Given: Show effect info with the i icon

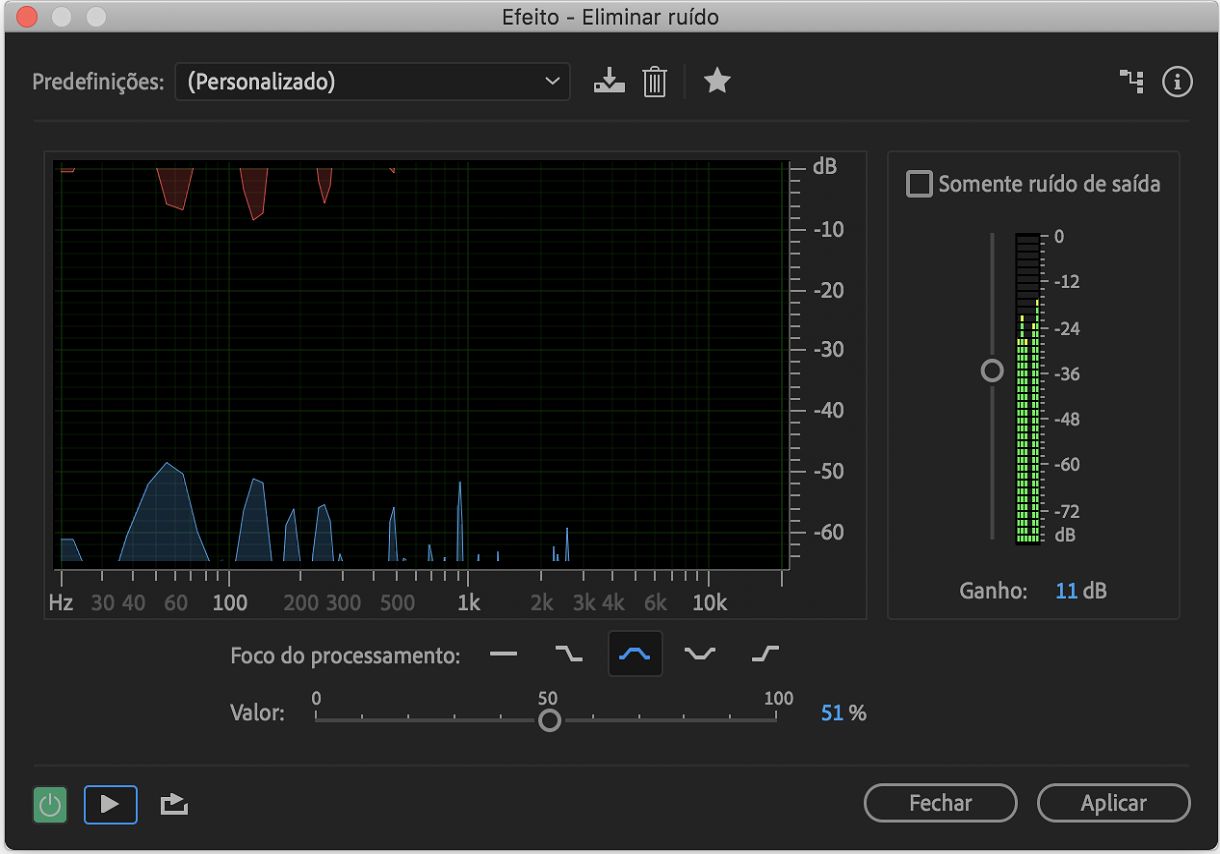Looking at the screenshot, I should (1177, 82).
